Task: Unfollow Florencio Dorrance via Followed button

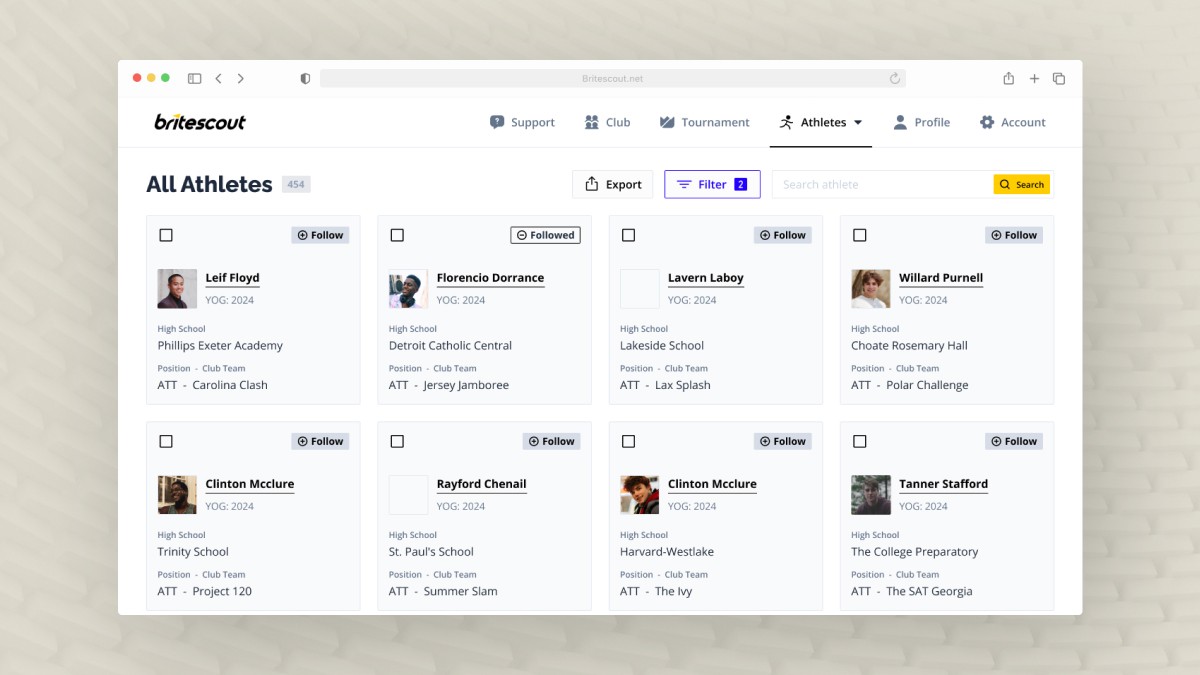Action: pos(545,235)
